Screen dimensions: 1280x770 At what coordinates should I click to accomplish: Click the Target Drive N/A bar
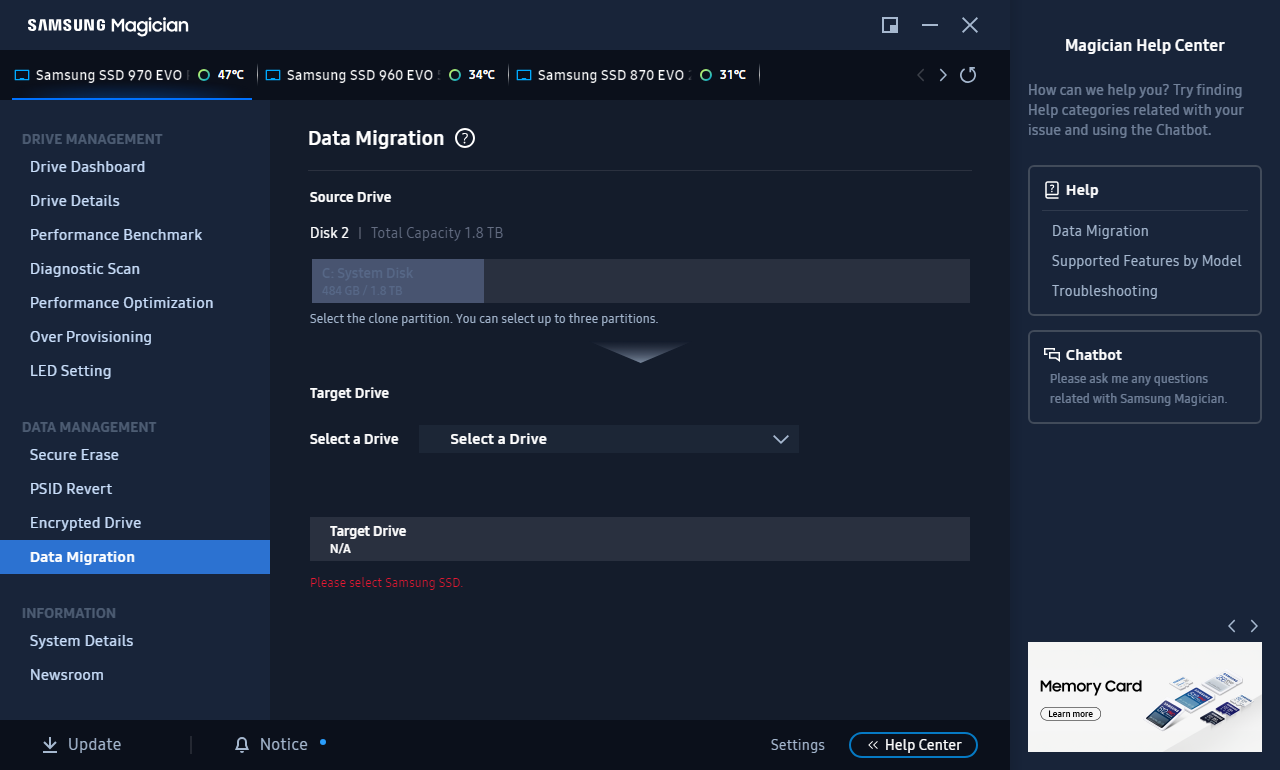pos(640,539)
